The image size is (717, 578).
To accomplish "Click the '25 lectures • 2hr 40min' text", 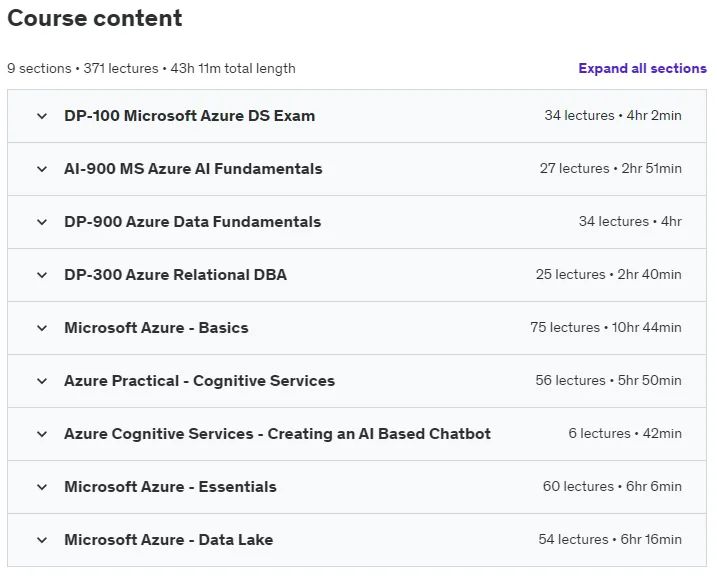I will coord(609,274).
